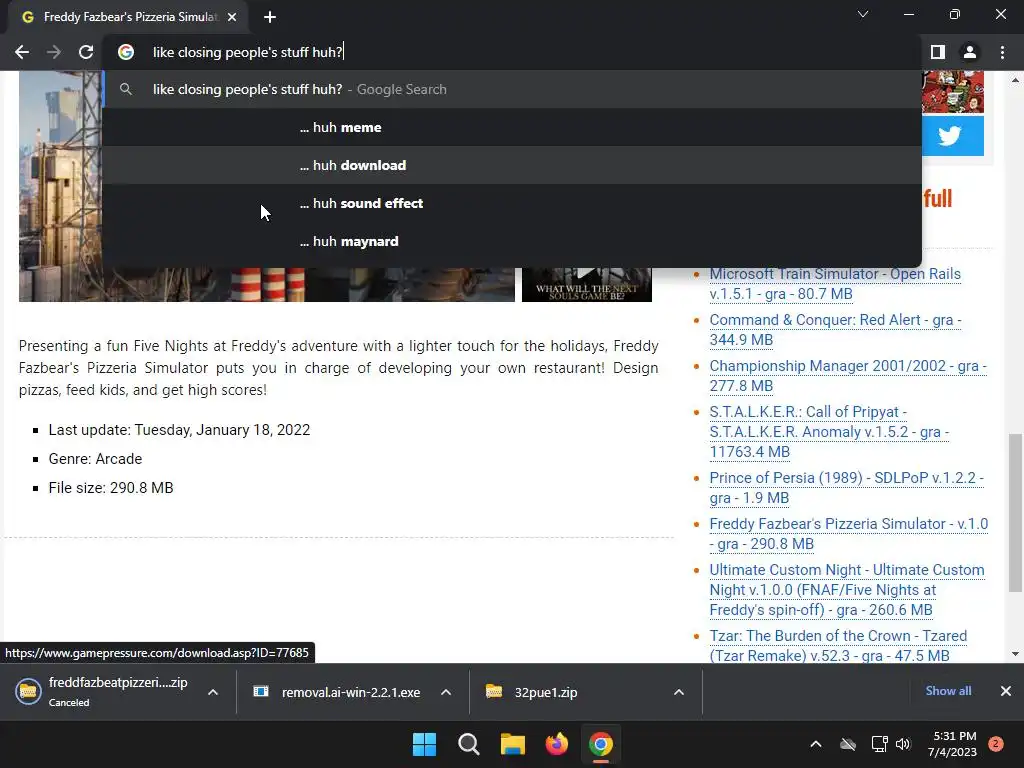Pick the 'huh sound effect' suggestion

pos(512,203)
